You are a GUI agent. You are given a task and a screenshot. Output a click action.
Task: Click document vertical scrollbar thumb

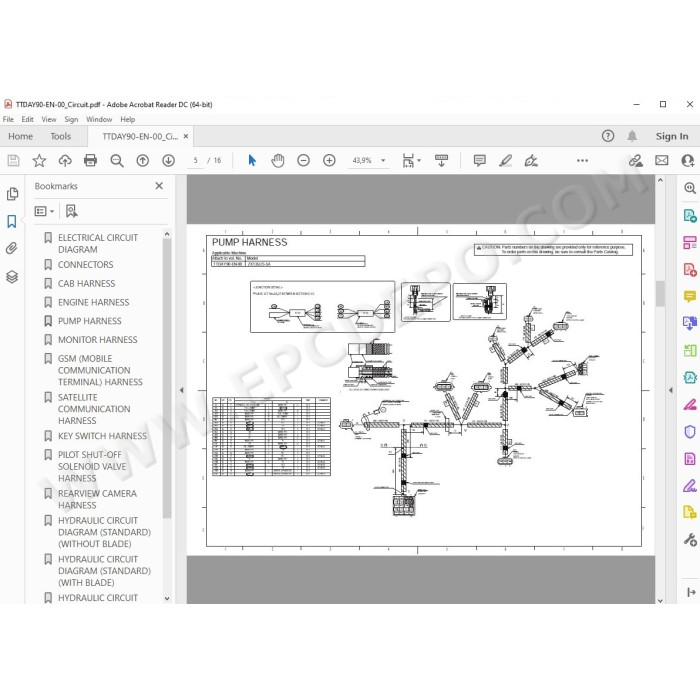[x=660, y=293]
